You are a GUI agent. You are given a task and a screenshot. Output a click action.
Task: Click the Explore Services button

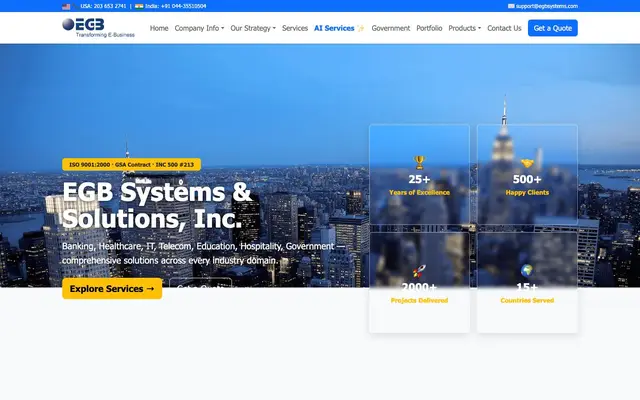pos(112,289)
